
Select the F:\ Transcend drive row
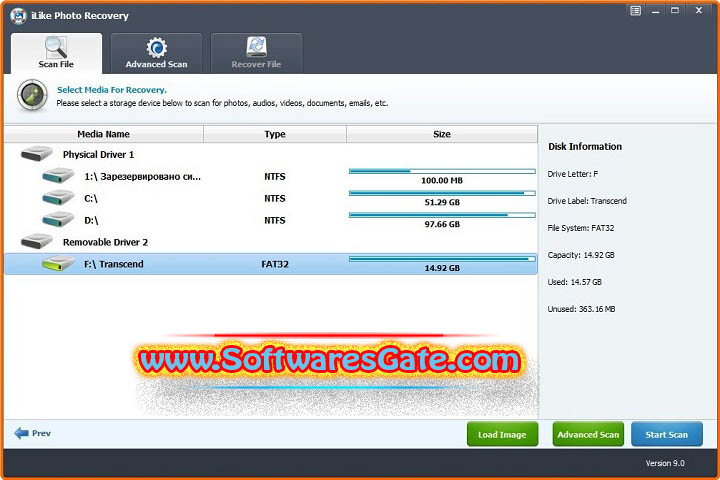point(271,264)
